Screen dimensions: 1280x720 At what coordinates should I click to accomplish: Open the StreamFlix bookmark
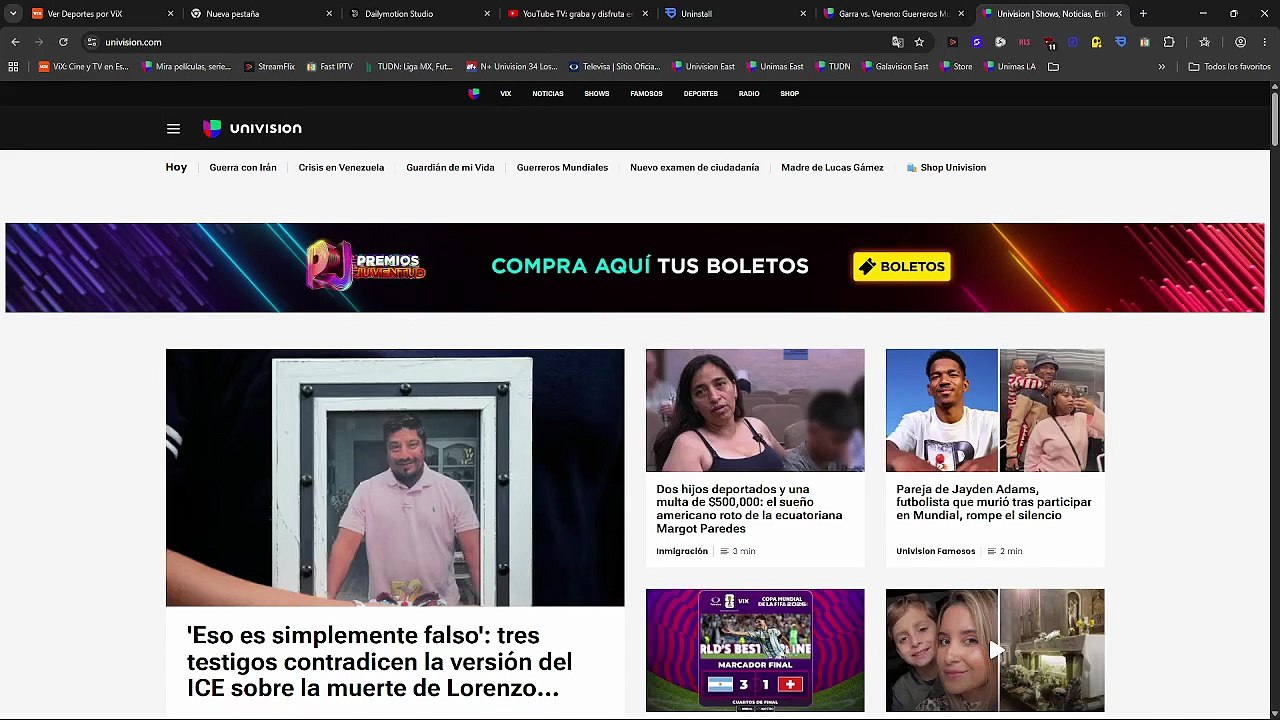(x=270, y=66)
